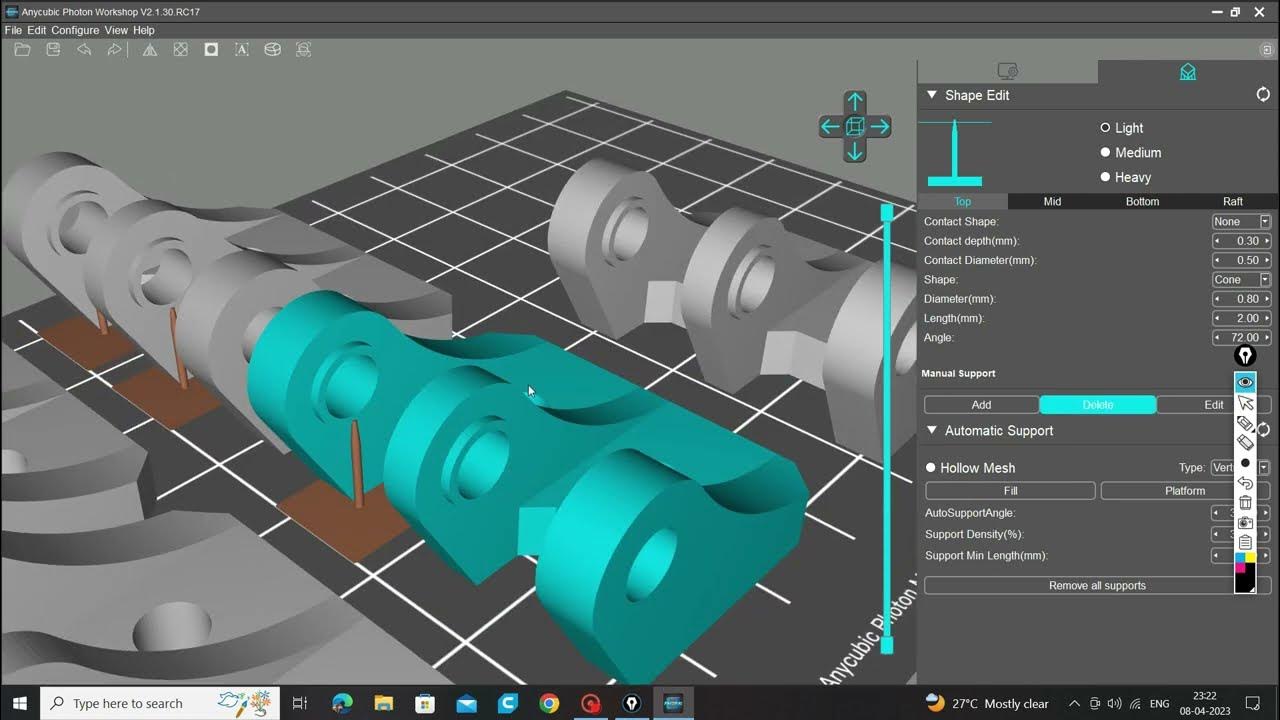1280x720 pixels.
Task: Select the Medium support radio button
Action: [x=1105, y=152]
